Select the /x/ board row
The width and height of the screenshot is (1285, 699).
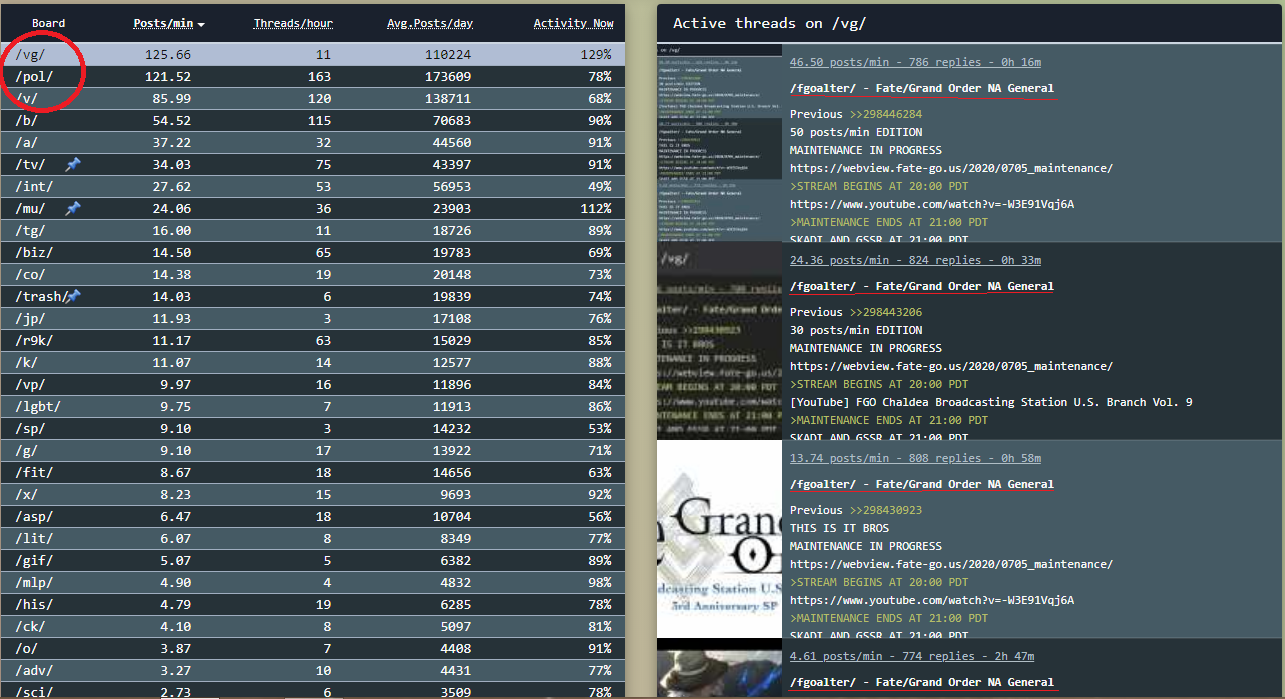(314, 494)
